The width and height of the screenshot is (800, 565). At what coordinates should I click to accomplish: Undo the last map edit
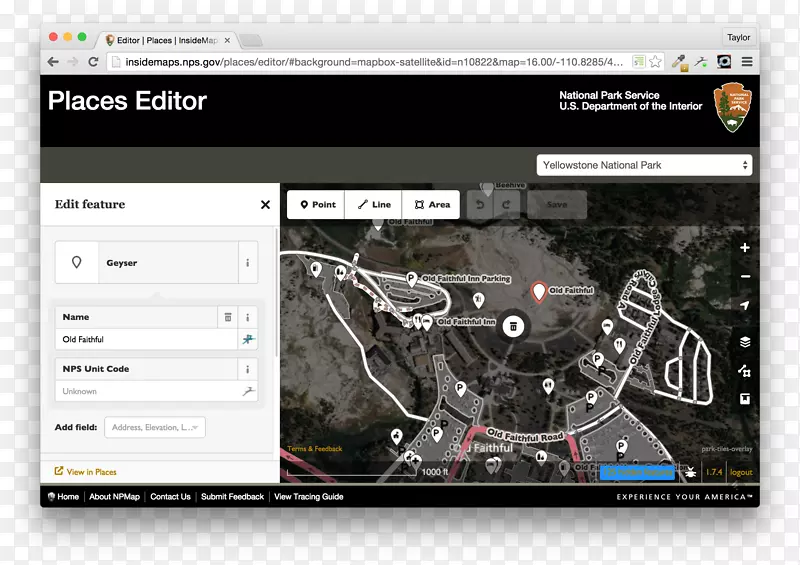pyautogui.click(x=480, y=204)
